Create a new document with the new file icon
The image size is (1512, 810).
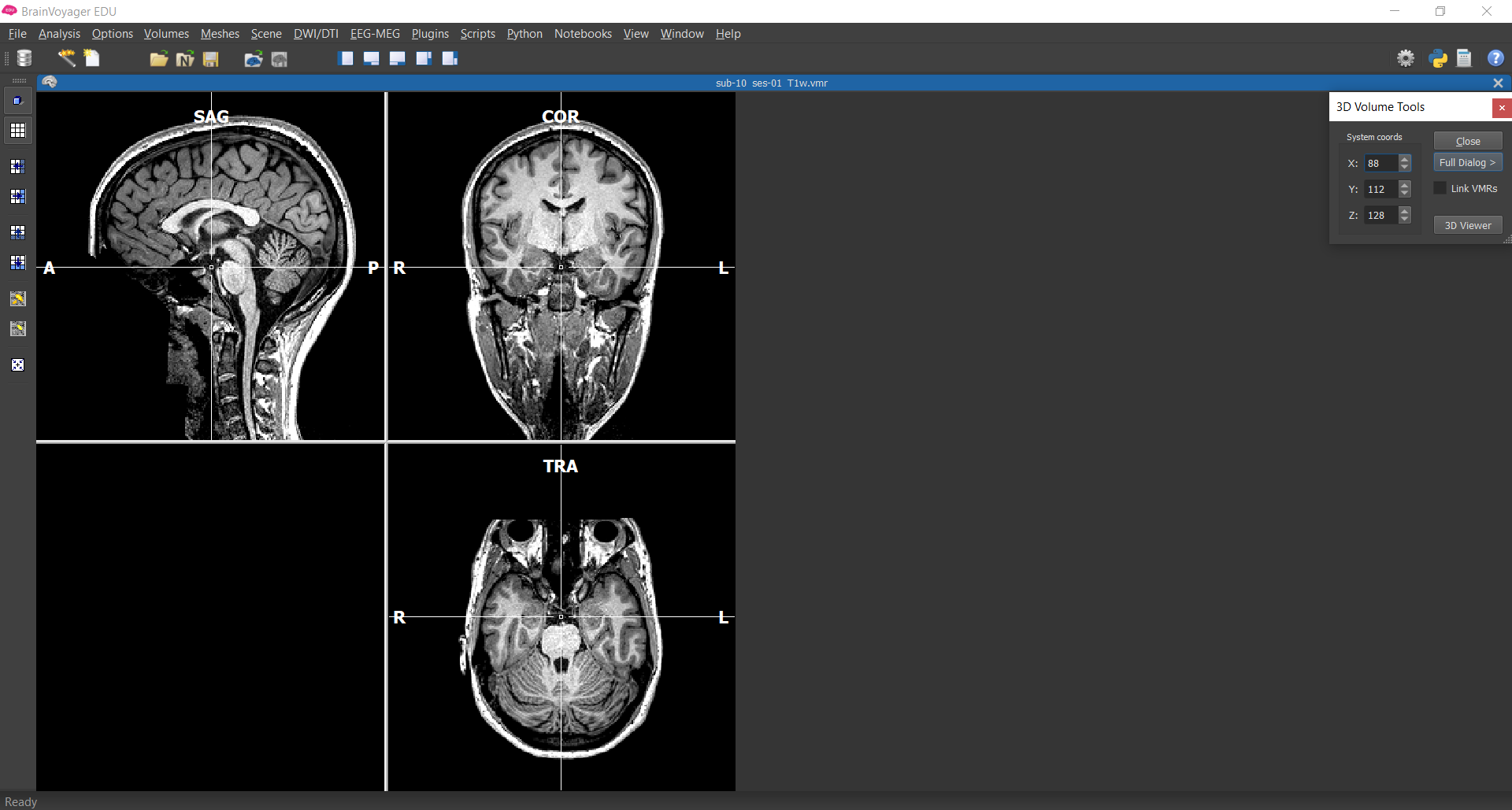pos(91,58)
